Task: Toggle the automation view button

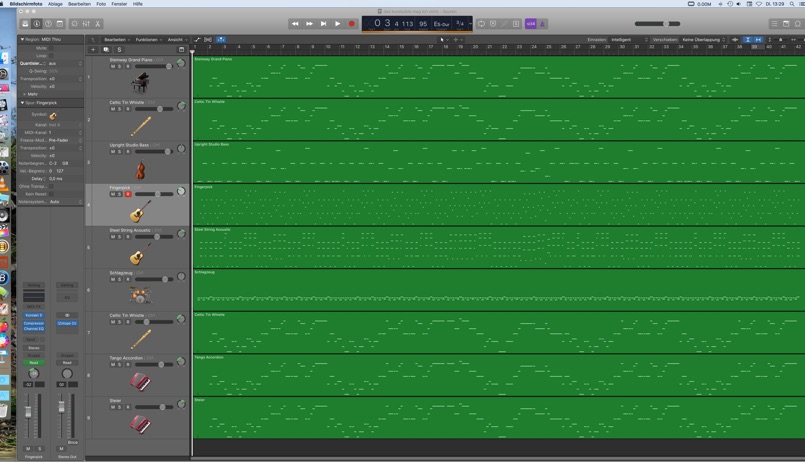Action: click(197, 40)
